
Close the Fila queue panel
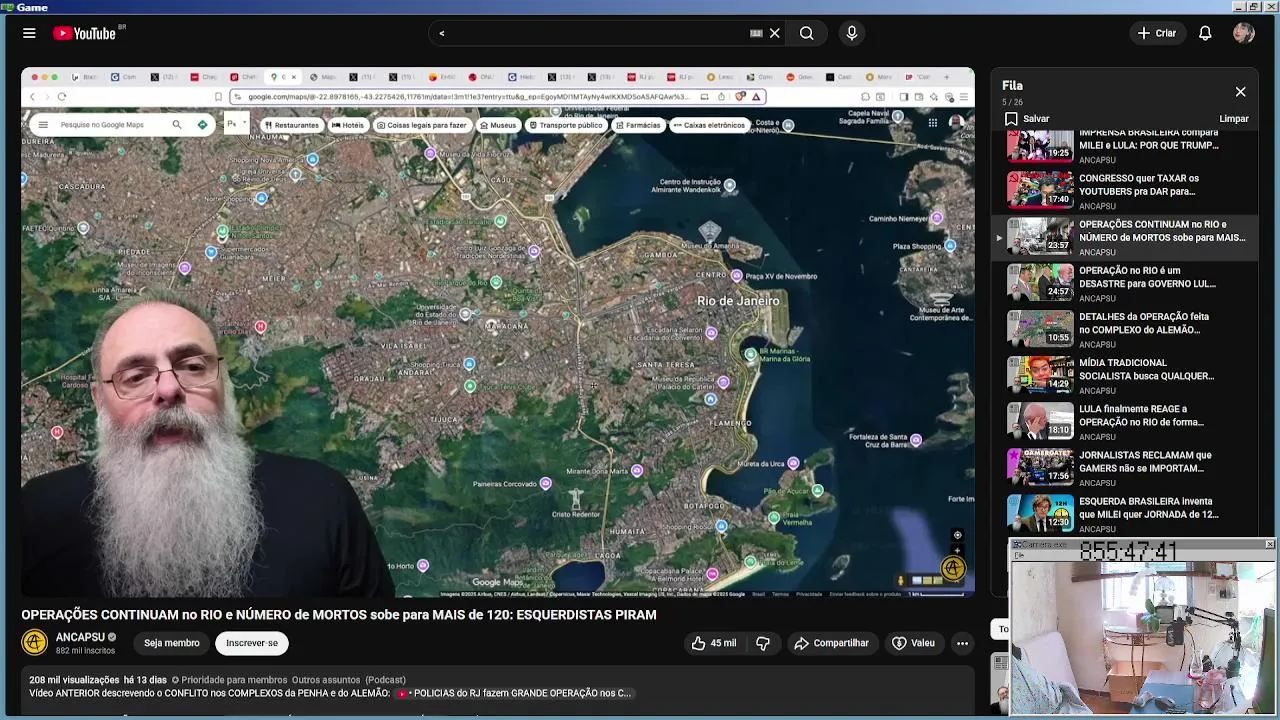tap(1240, 92)
